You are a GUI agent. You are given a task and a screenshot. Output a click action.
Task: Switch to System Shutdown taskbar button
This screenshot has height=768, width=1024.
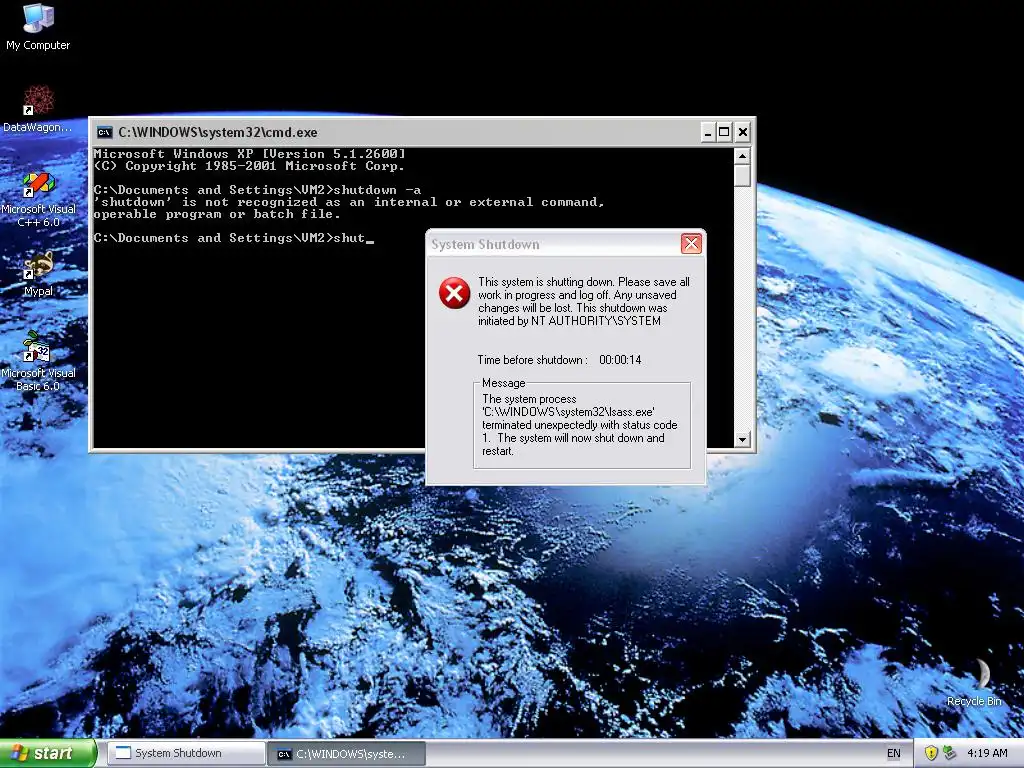click(186, 753)
